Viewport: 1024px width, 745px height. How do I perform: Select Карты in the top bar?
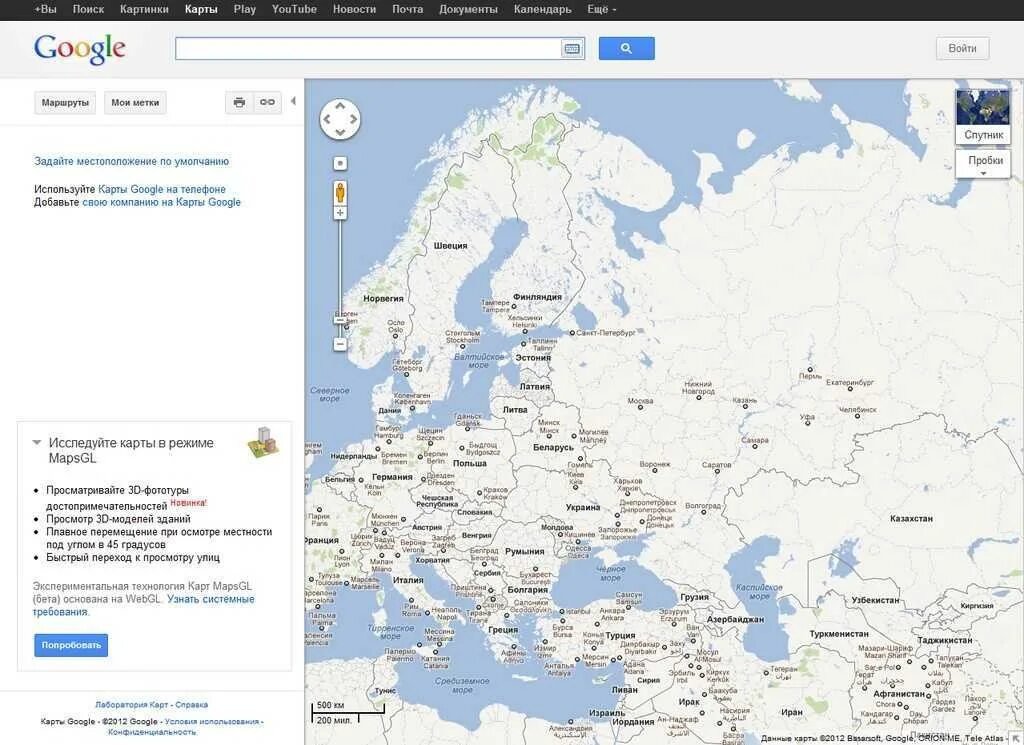(x=201, y=9)
